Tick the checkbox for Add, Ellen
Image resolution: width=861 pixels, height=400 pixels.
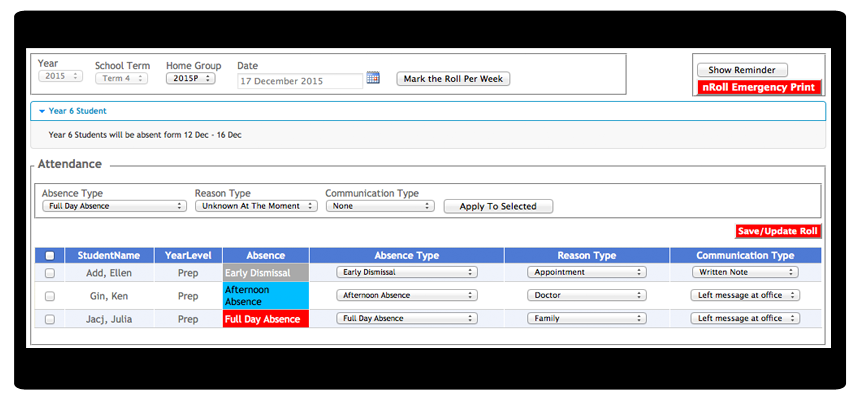[50, 273]
